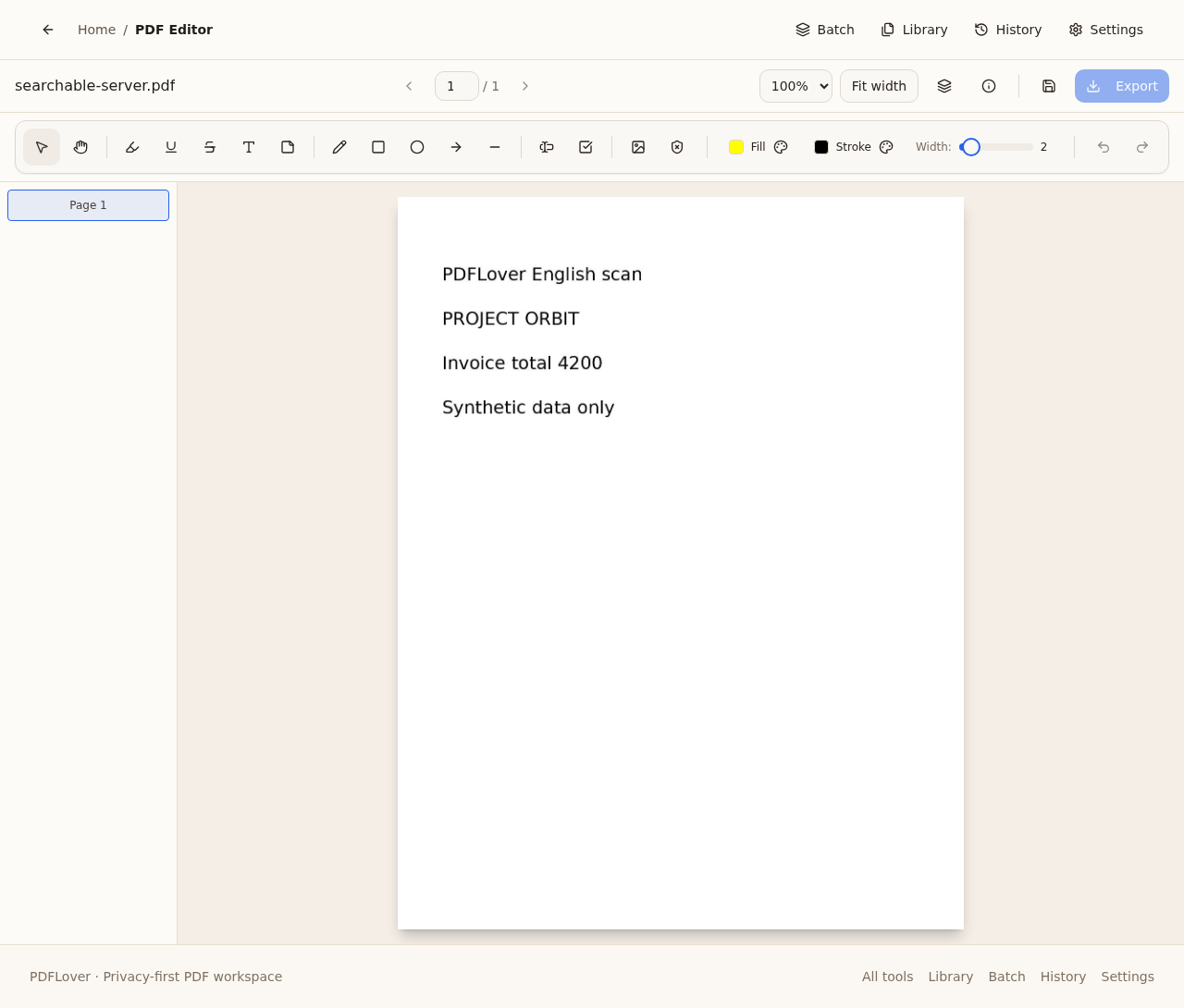Click the Settings footer link
The image size is (1184, 1008).
[1128, 977]
